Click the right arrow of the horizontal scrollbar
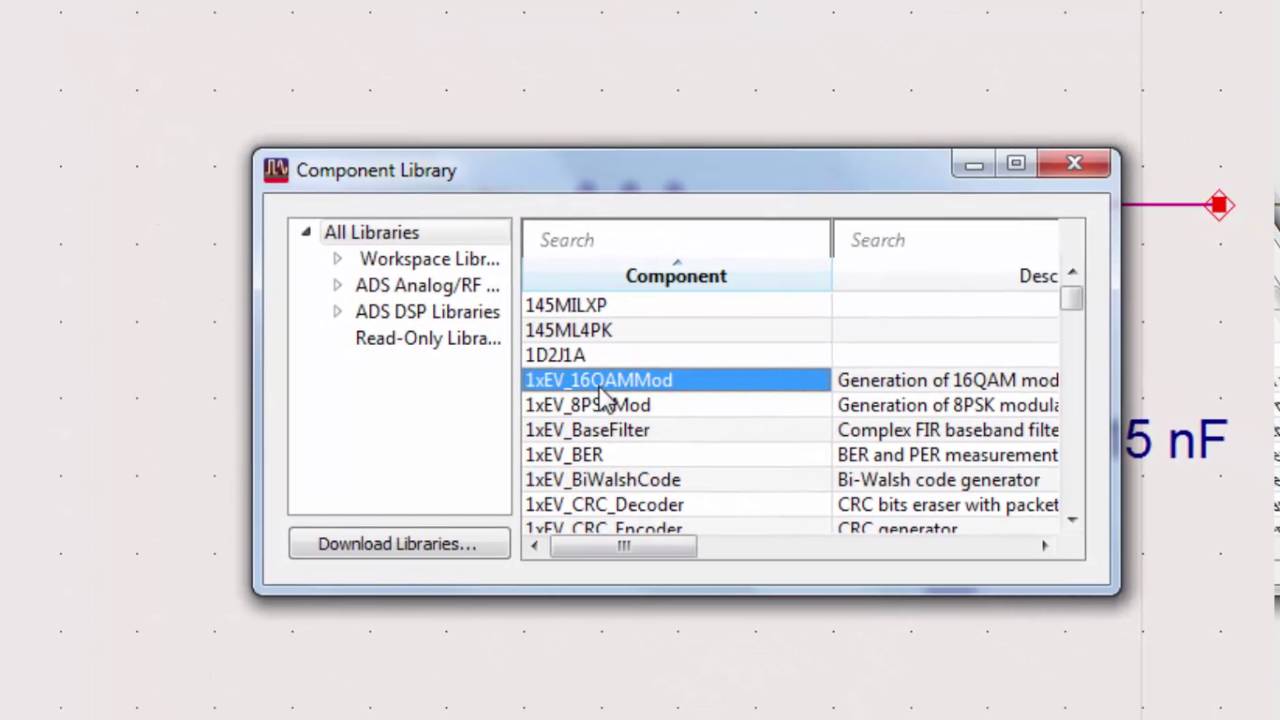1280x720 pixels. [x=1045, y=546]
